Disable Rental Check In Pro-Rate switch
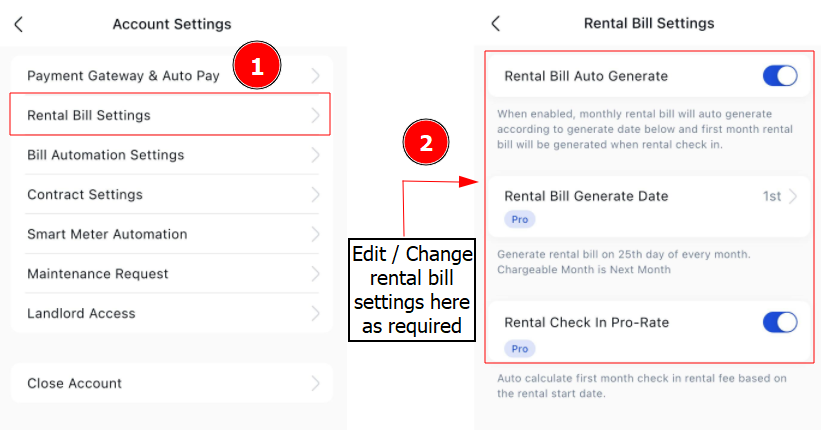Viewport: 821px width, 430px height. click(x=780, y=322)
